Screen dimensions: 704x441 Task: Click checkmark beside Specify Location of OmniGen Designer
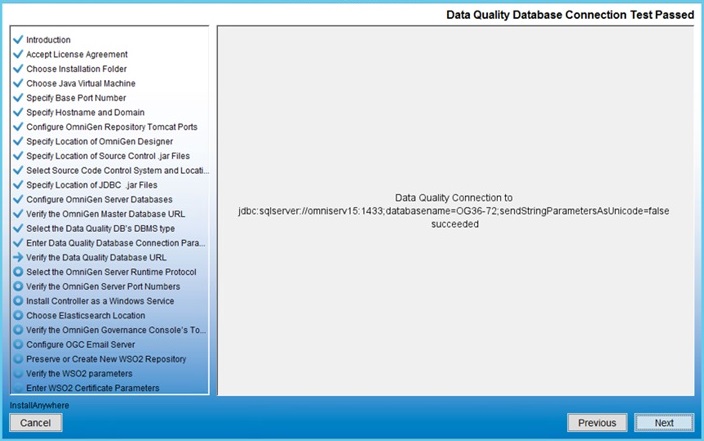18,141
